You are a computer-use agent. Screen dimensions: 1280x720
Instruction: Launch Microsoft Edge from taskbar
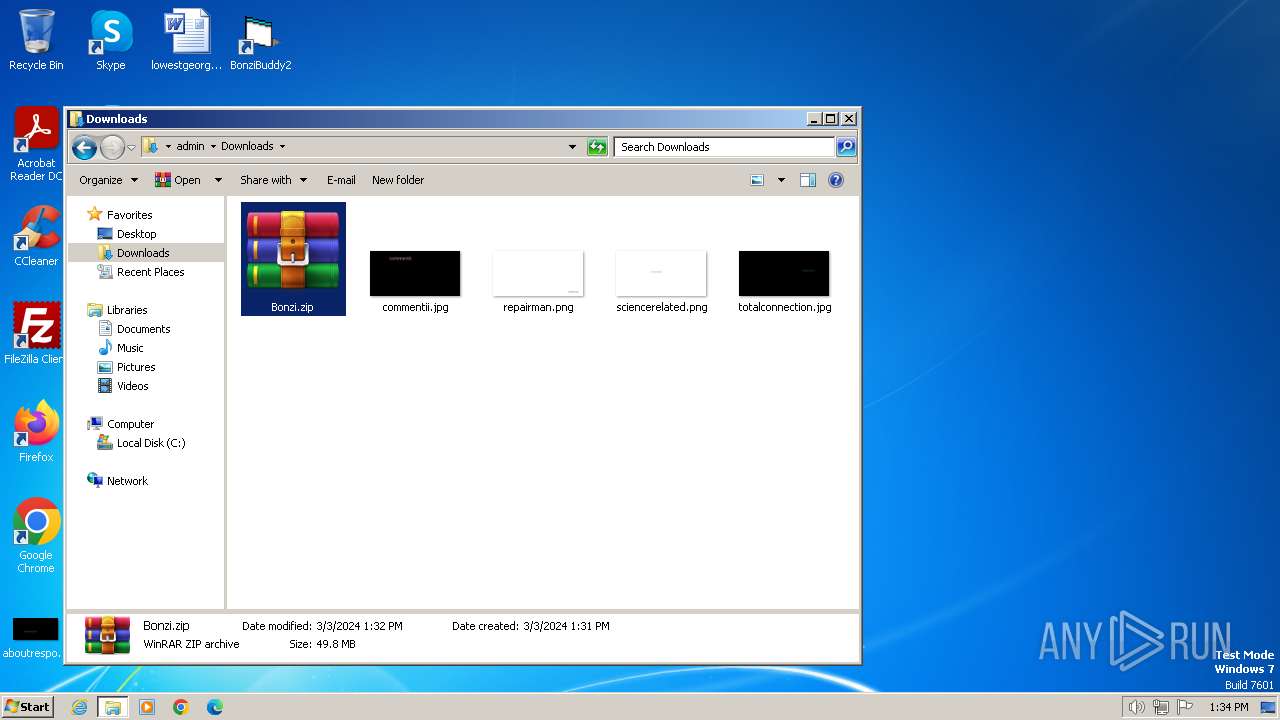tap(215, 707)
